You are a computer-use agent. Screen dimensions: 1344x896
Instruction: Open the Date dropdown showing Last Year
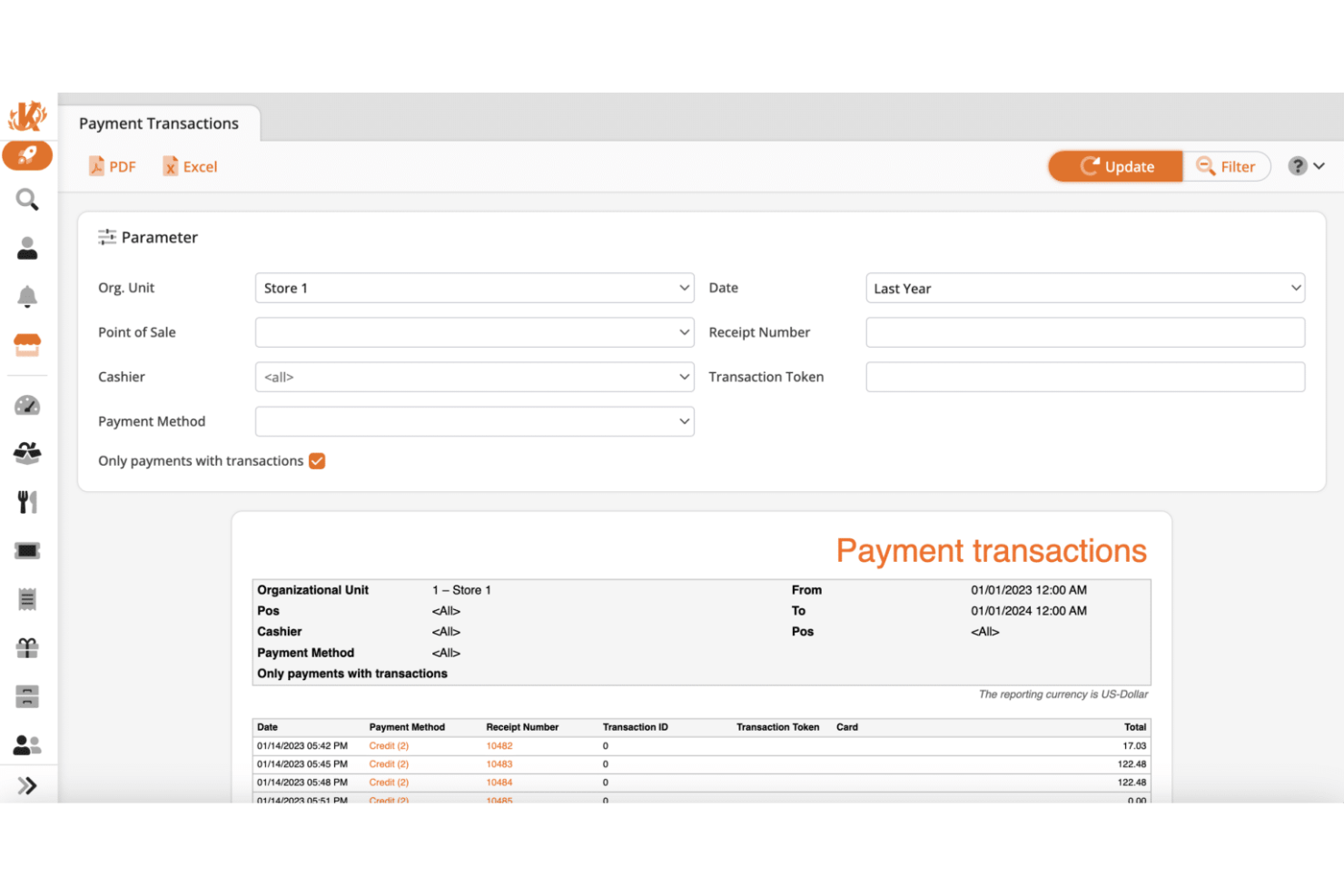click(x=1085, y=288)
